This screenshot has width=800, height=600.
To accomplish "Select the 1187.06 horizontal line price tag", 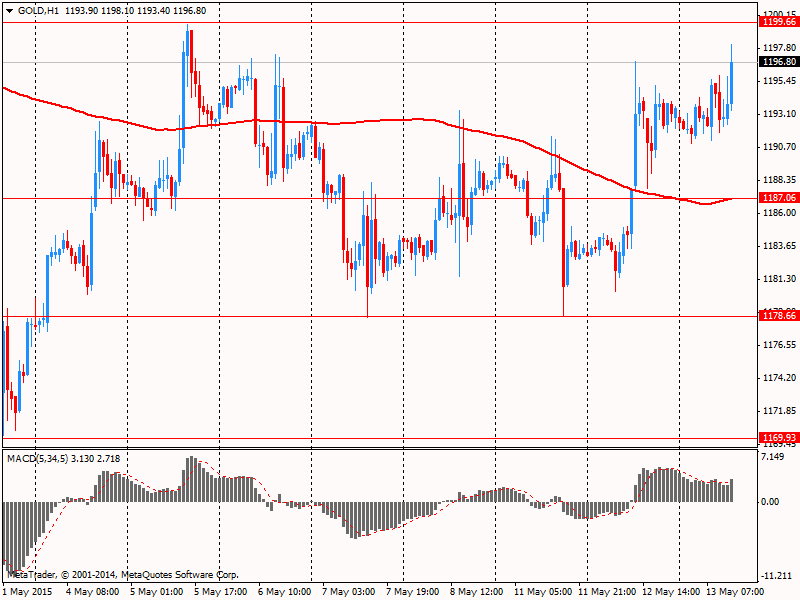I will [779, 199].
